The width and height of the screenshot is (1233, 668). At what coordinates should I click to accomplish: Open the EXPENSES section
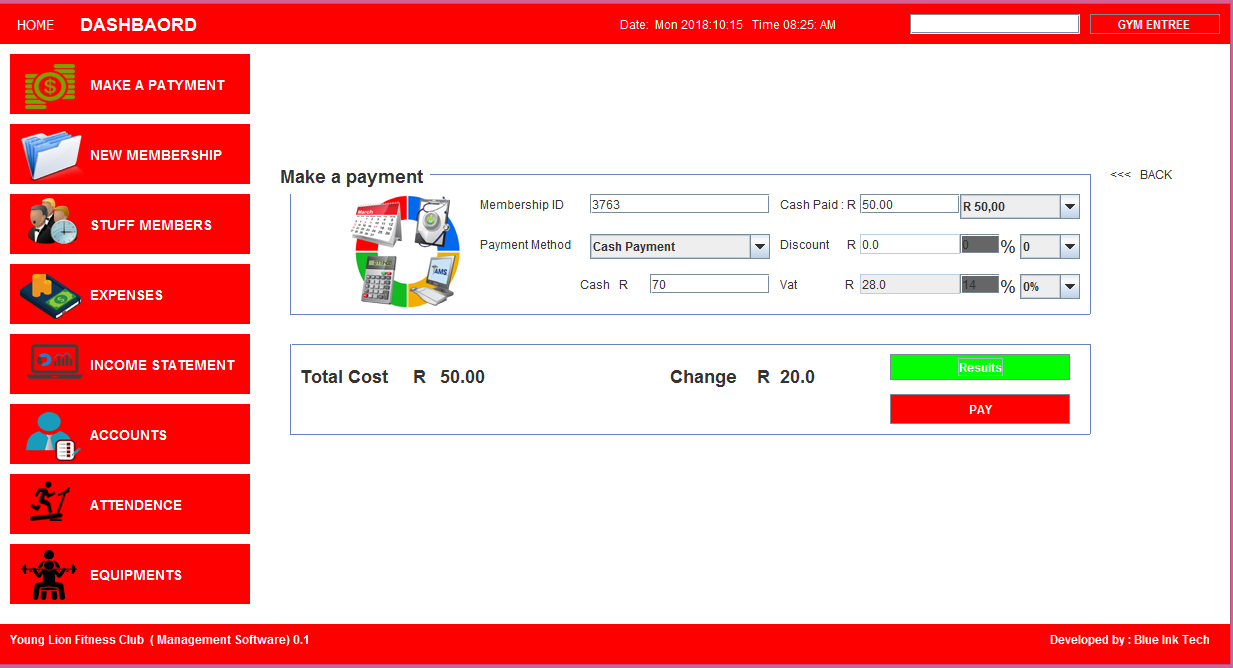130,294
